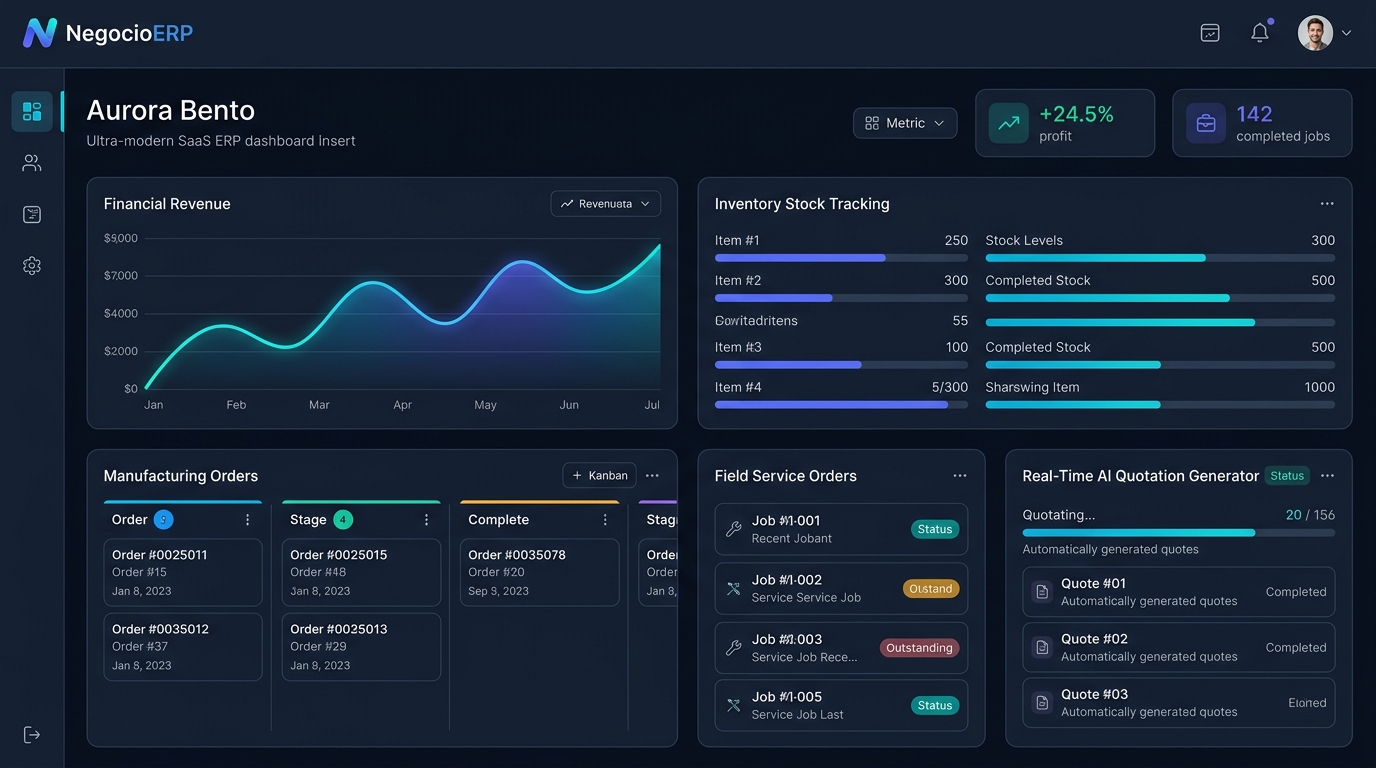The height and width of the screenshot is (768, 1376).
Task: Click document icon of Quote #02
Action: tap(1042, 647)
